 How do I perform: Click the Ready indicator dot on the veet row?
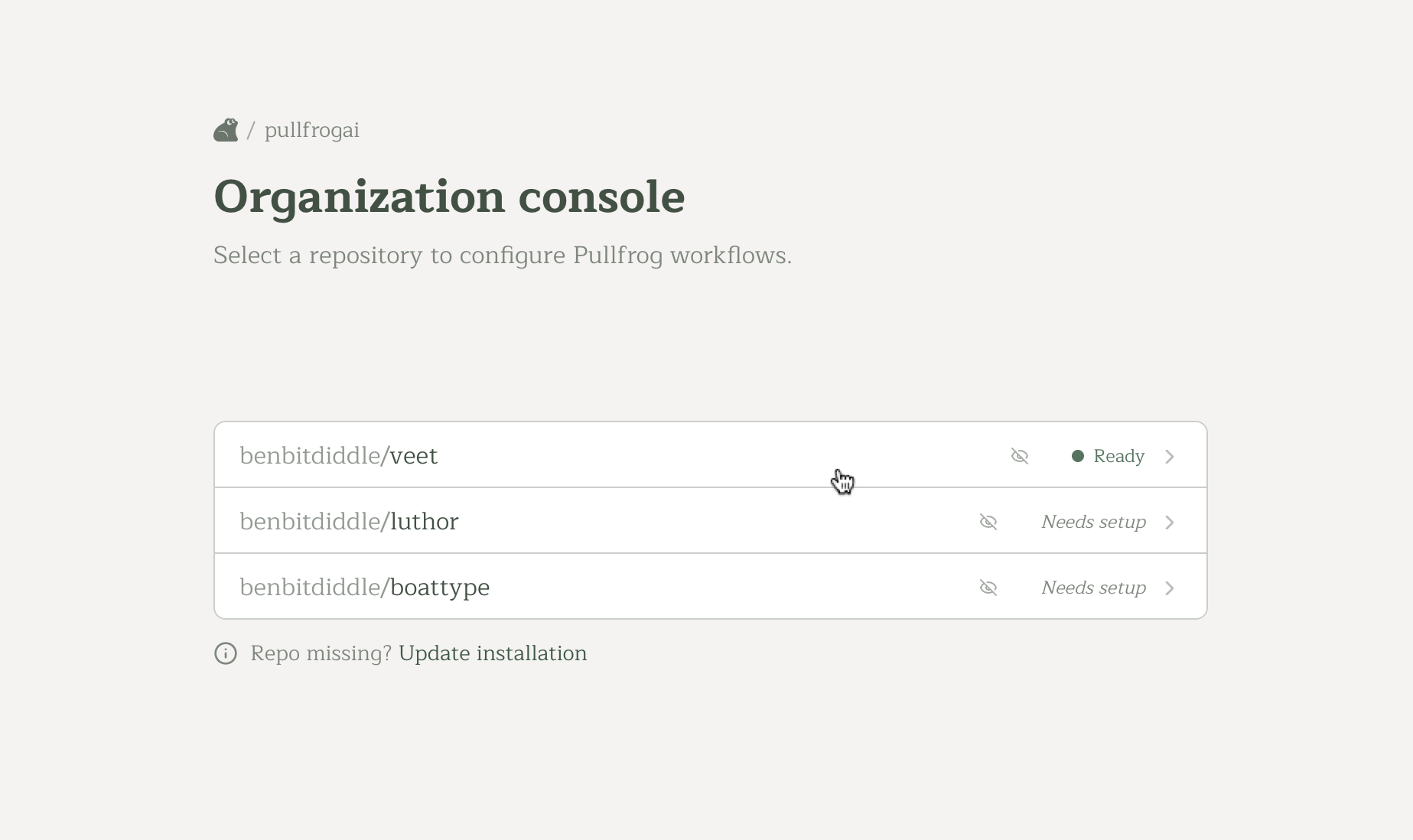[1079, 456]
